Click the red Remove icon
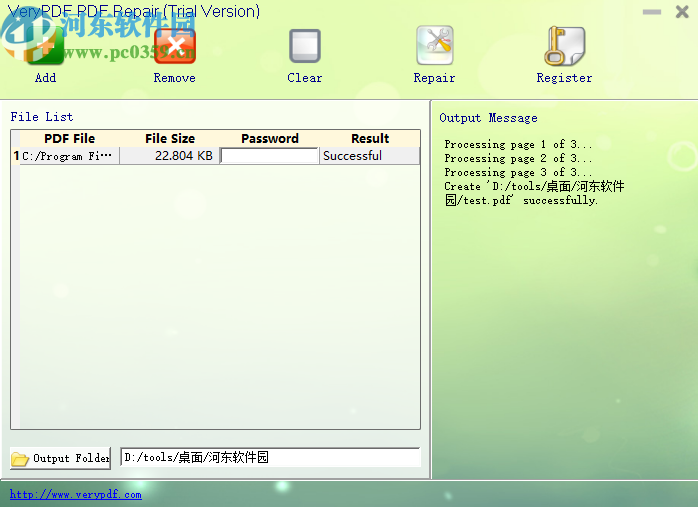698x507 pixels. [x=174, y=47]
